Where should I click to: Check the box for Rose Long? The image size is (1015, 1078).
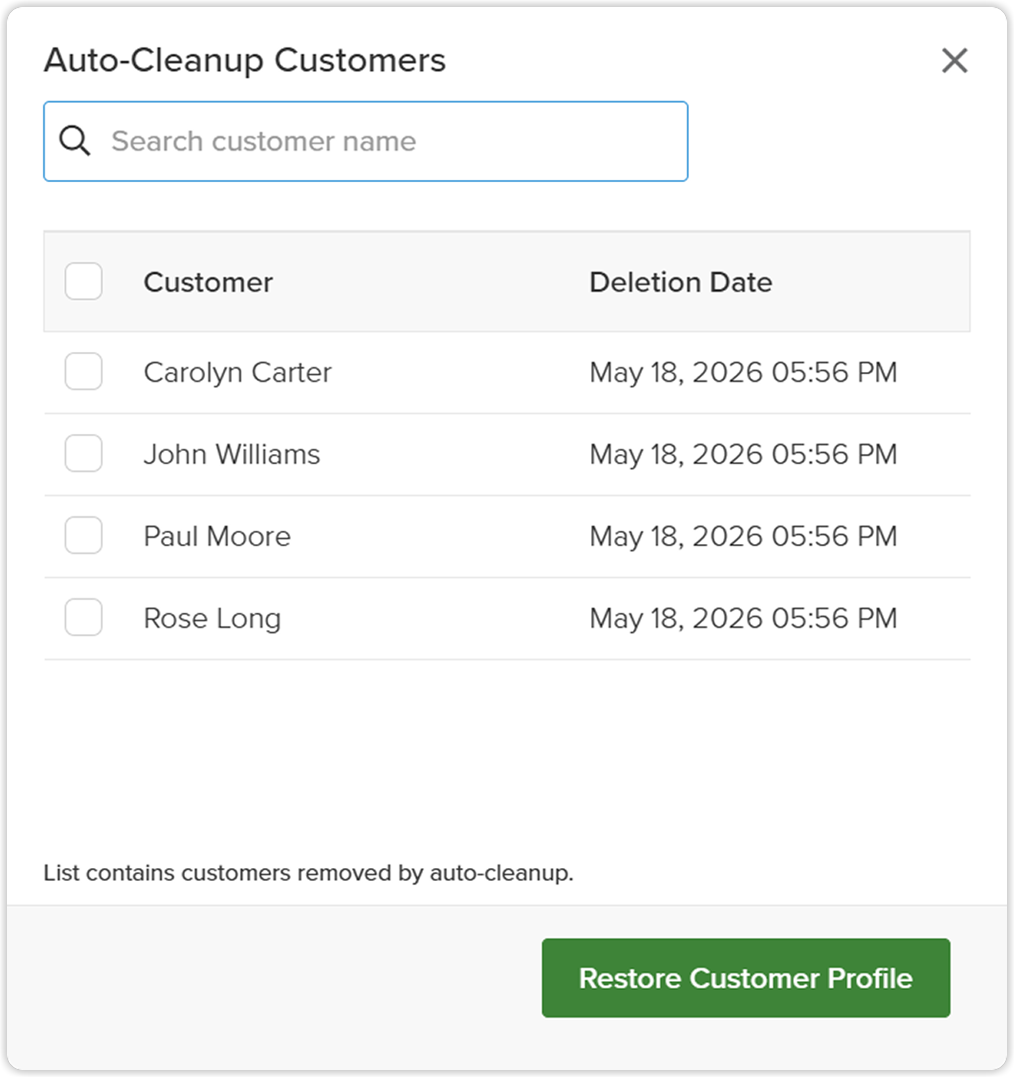[83, 617]
